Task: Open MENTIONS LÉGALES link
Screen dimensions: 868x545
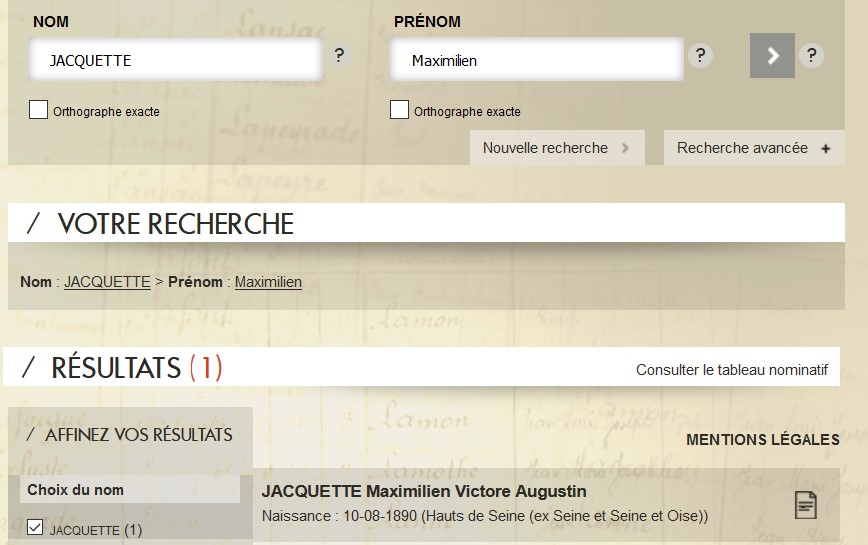Action: tap(763, 439)
